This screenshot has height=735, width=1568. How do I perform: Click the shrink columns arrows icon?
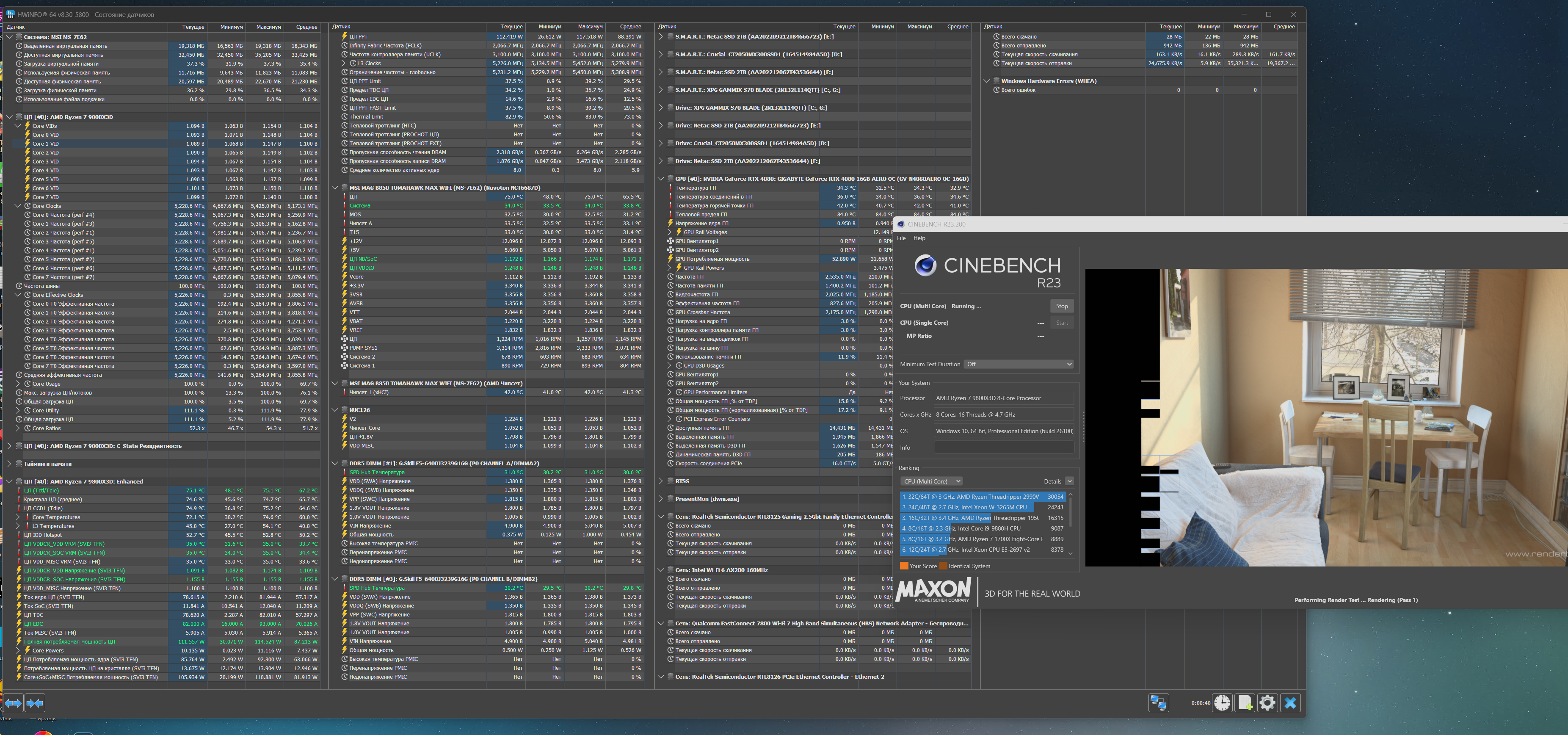coord(35,703)
